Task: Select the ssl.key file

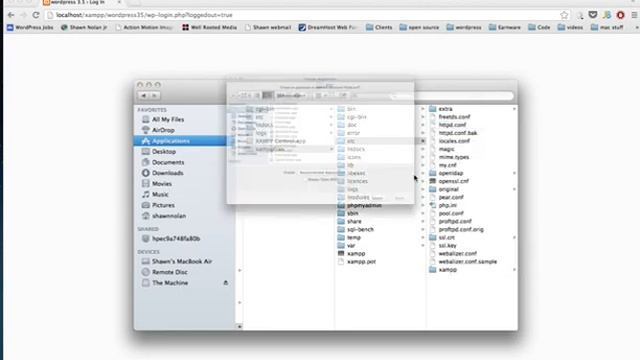Action: tap(447, 246)
